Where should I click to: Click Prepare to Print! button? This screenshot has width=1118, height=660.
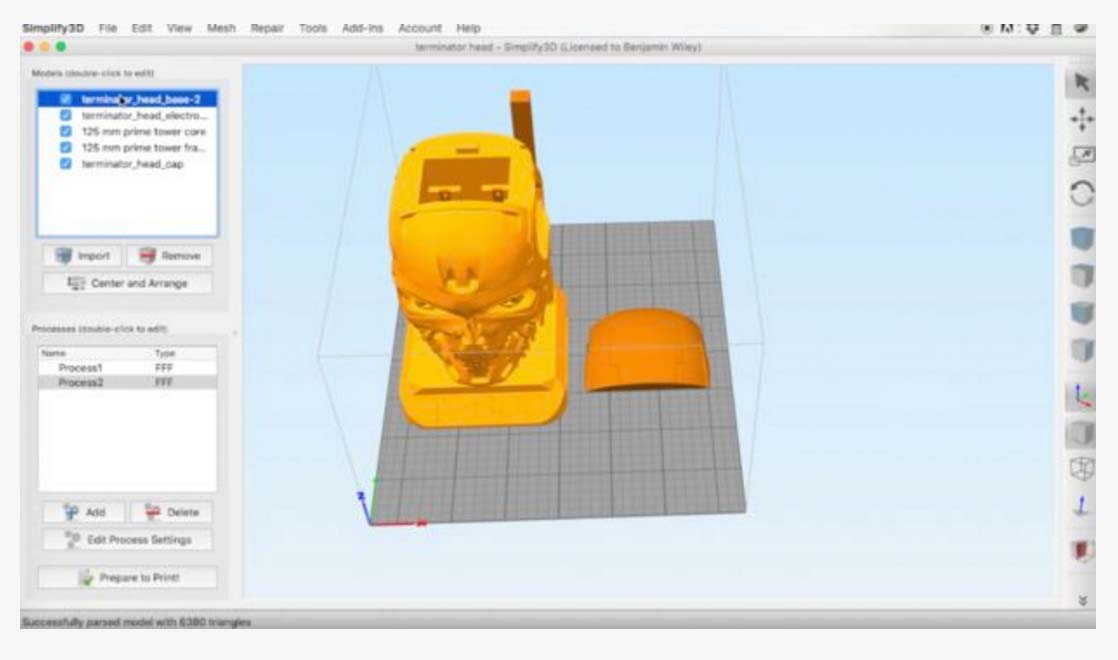[x=128, y=578]
